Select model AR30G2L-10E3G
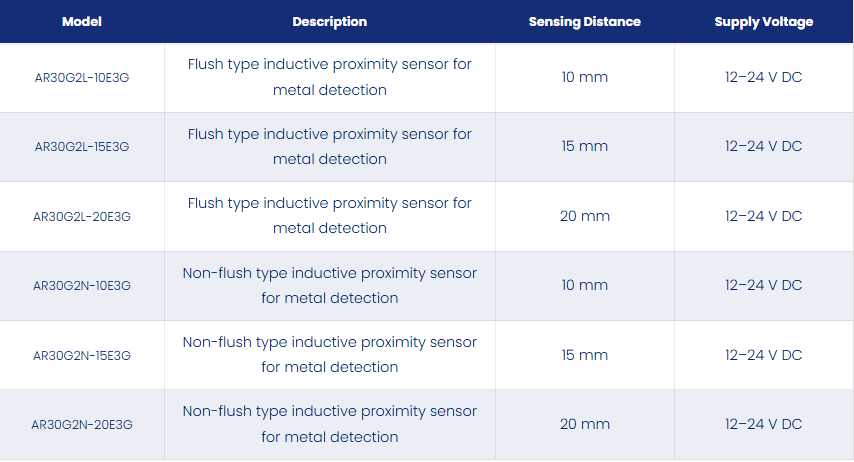 [82, 78]
